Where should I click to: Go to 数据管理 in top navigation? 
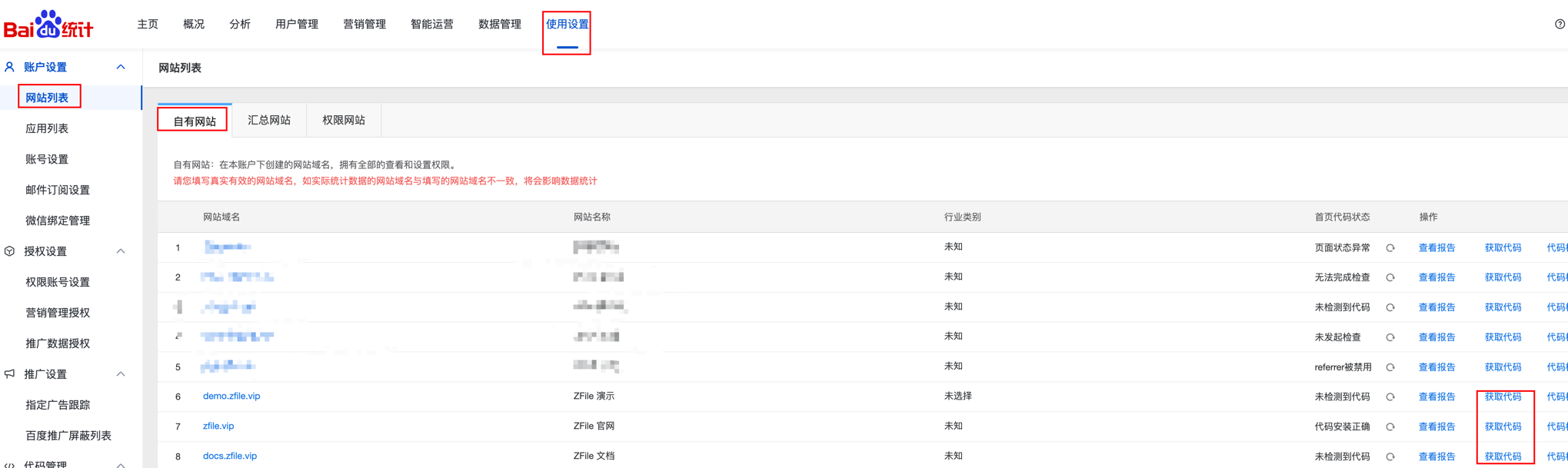coord(499,25)
